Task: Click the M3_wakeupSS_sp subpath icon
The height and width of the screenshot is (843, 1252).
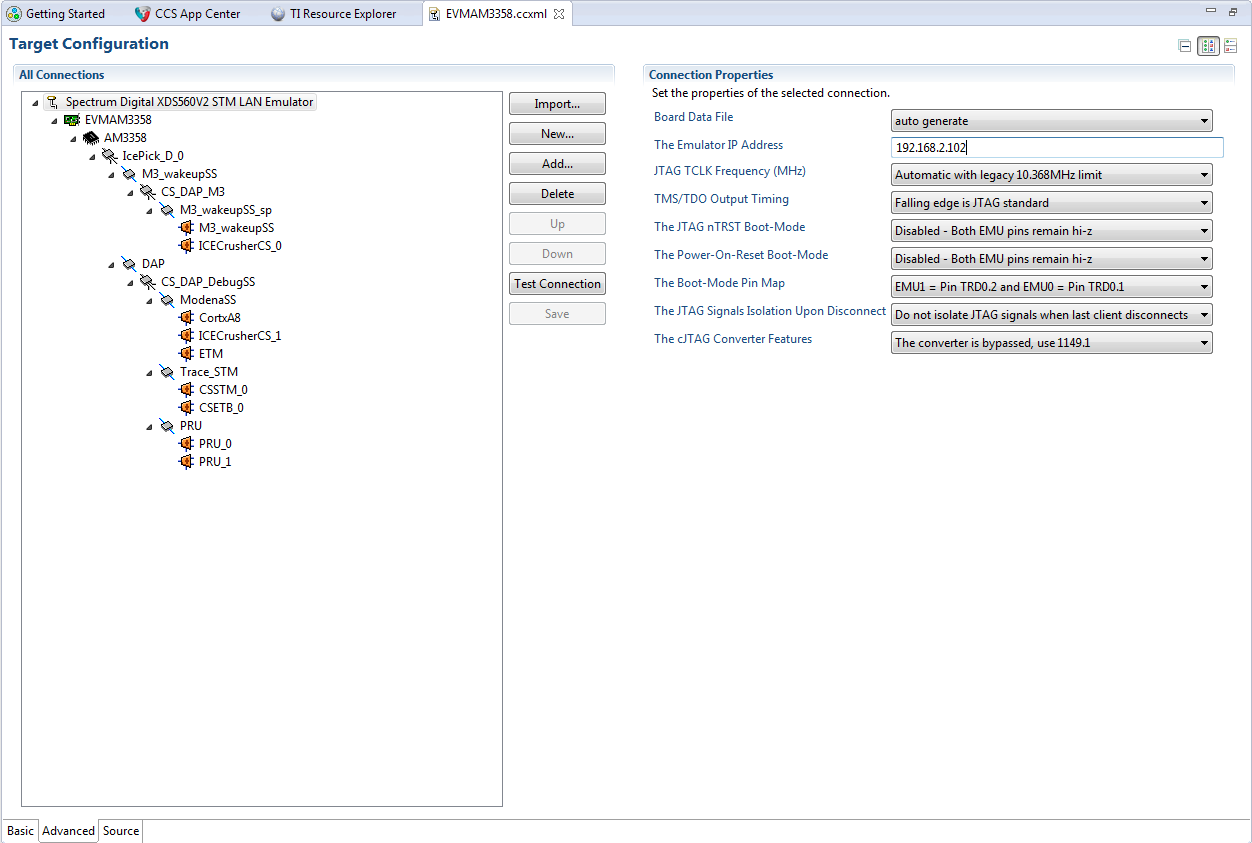Action: point(167,210)
